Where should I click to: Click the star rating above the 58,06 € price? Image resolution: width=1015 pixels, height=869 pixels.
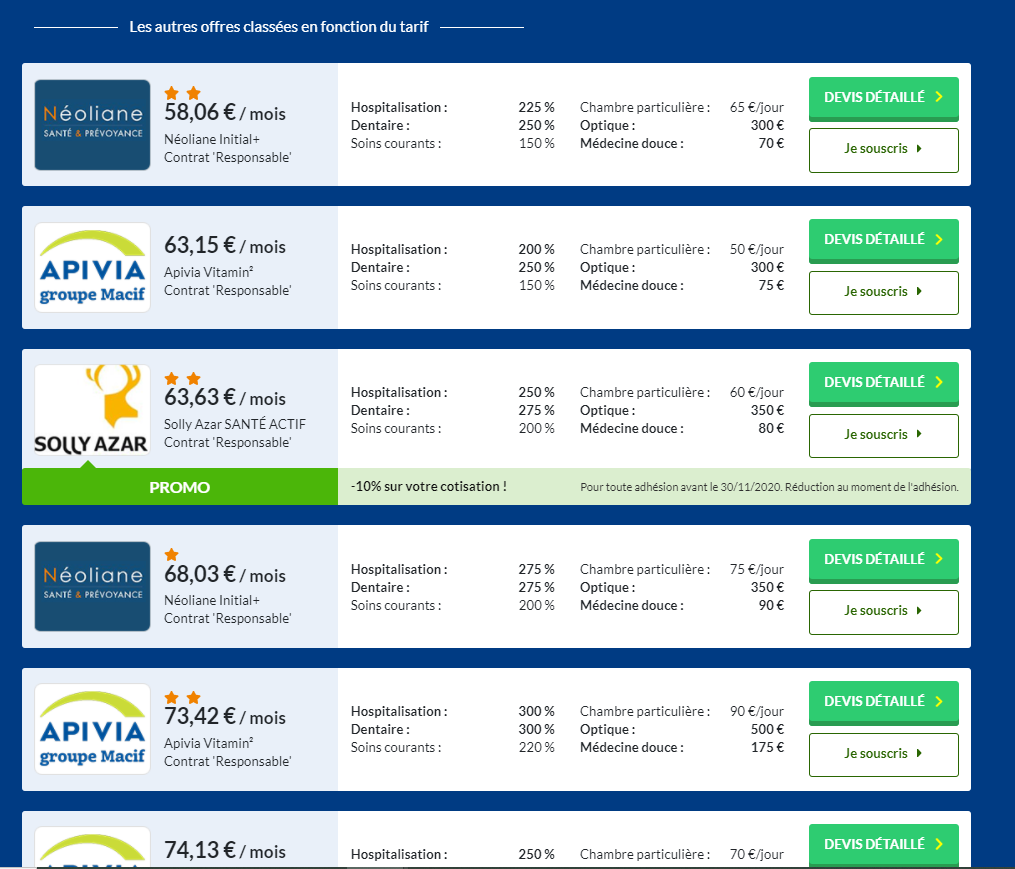(x=181, y=93)
